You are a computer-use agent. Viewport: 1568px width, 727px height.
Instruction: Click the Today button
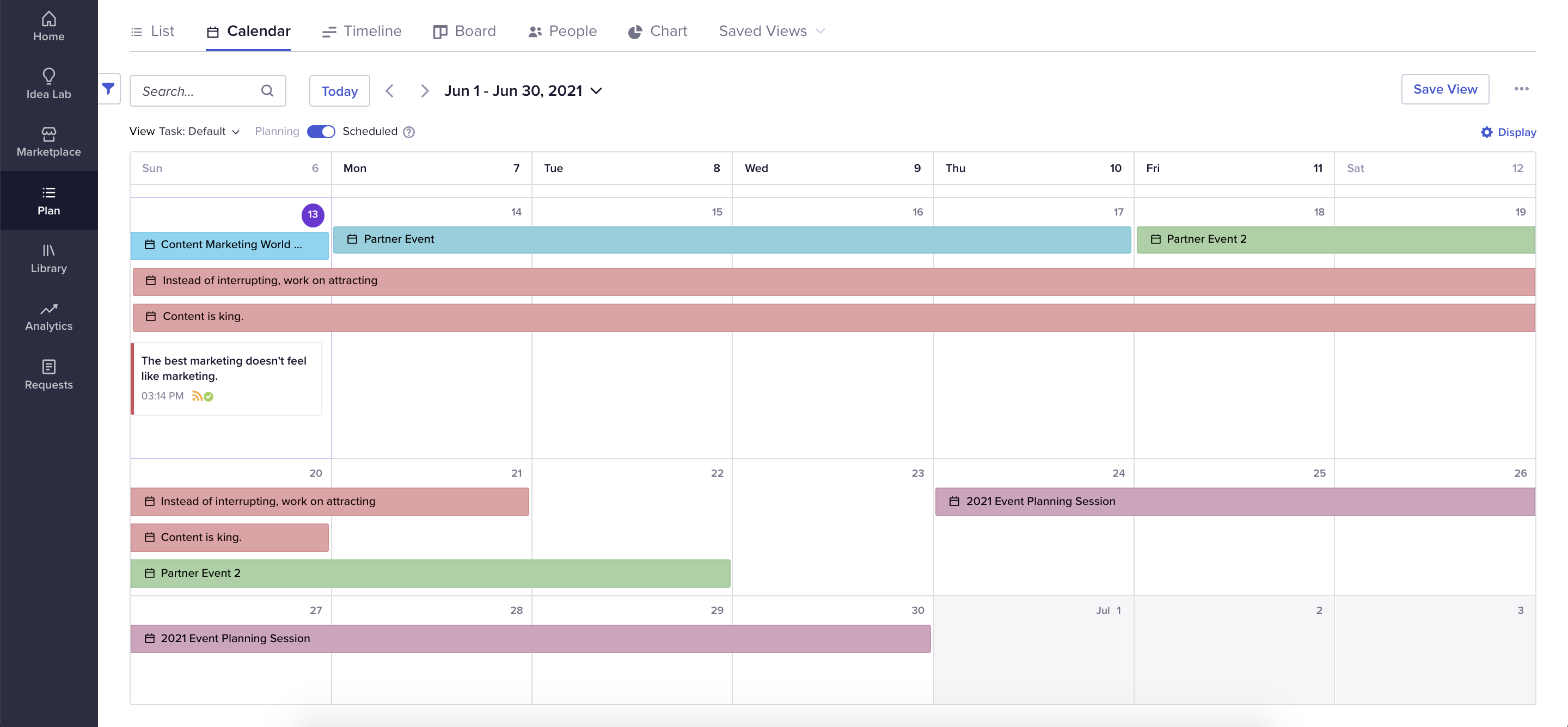click(339, 91)
